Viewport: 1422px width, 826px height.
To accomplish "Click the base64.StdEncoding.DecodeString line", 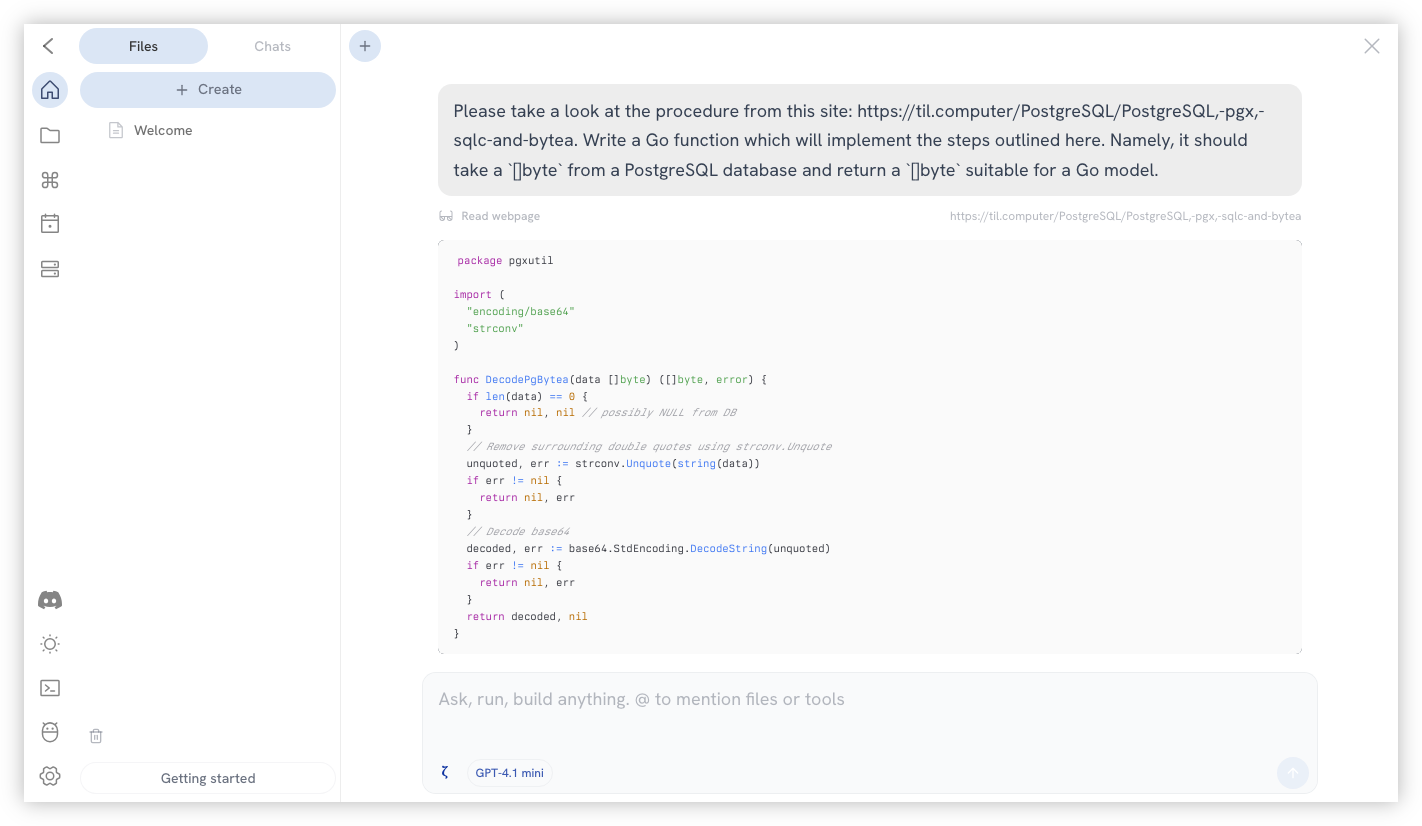I will (x=648, y=549).
